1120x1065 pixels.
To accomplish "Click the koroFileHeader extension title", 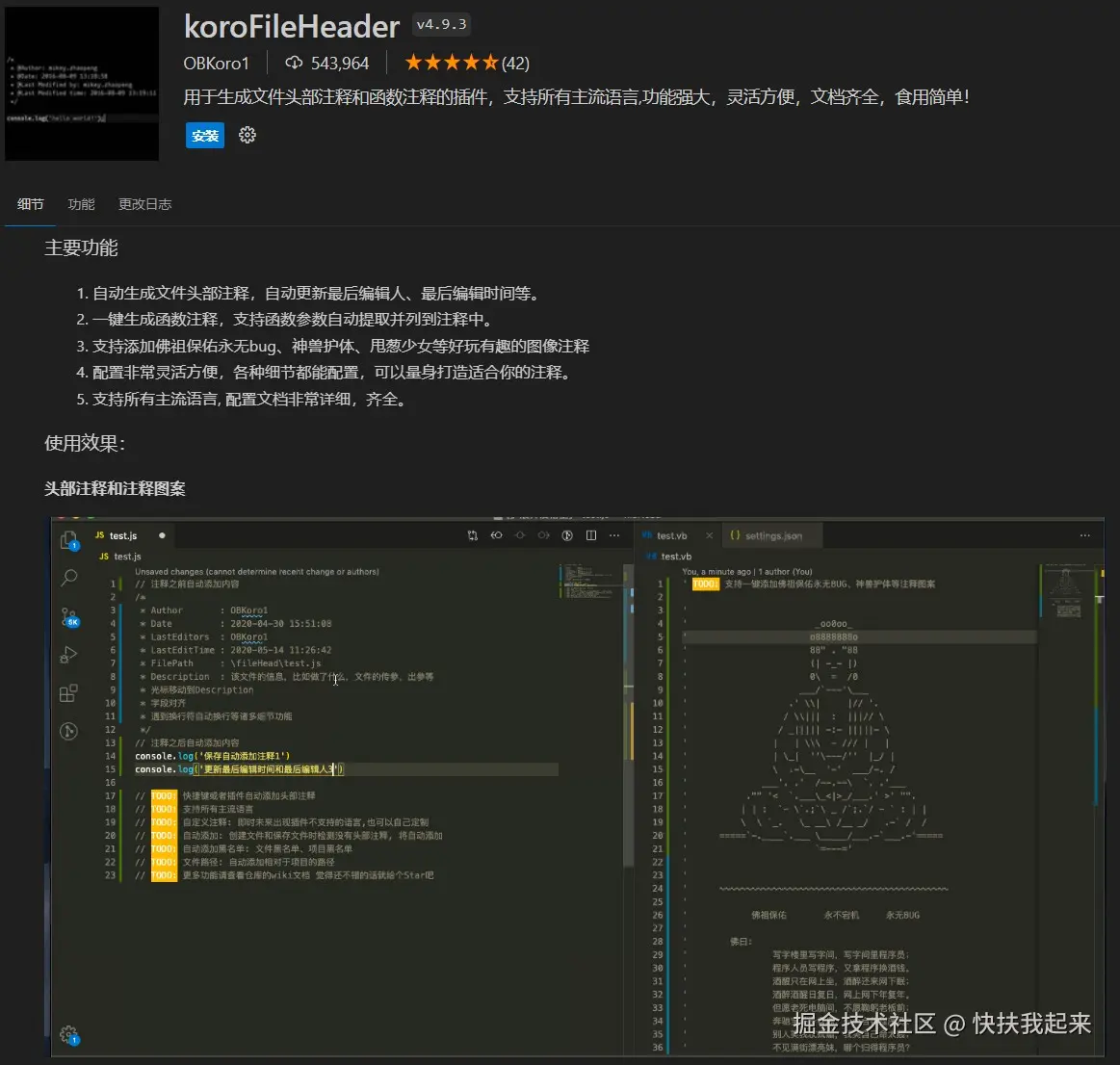I will [292, 27].
